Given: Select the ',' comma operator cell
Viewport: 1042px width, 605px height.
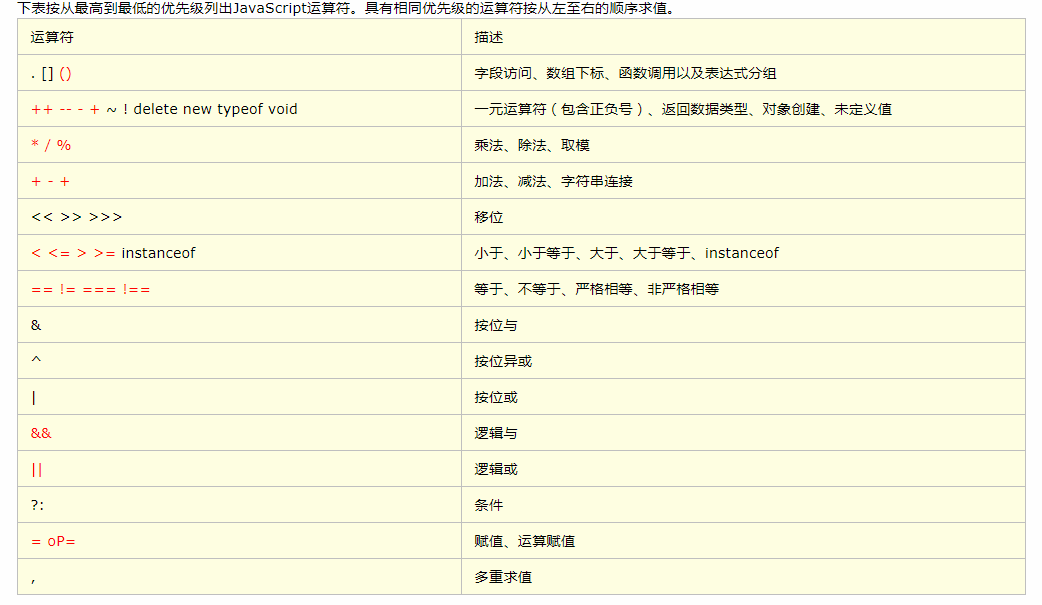Looking at the screenshot, I should tap(239, 576).
